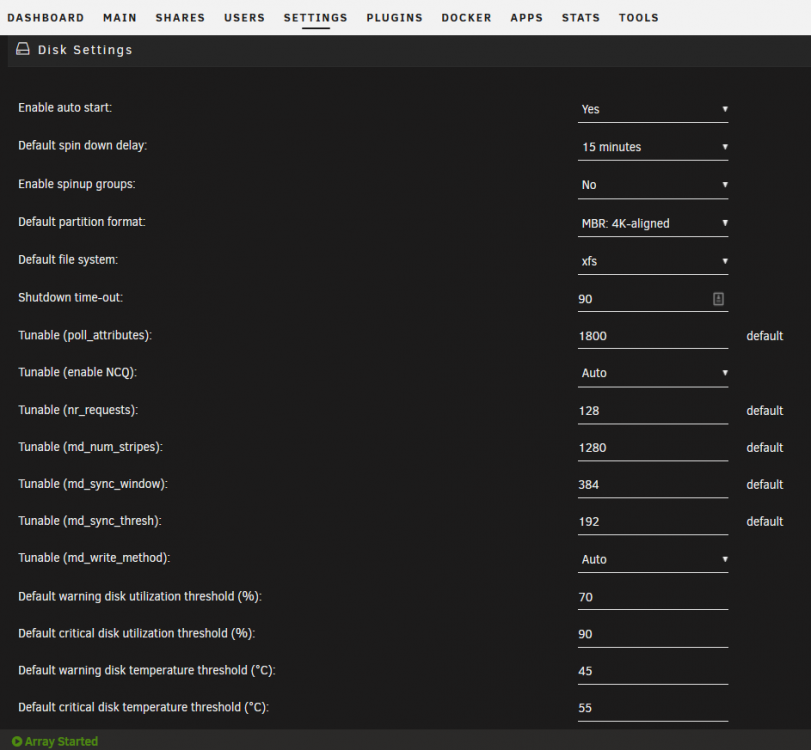
Task: Click the poll_attributes field showing 1800
Action: pos(653,336)
